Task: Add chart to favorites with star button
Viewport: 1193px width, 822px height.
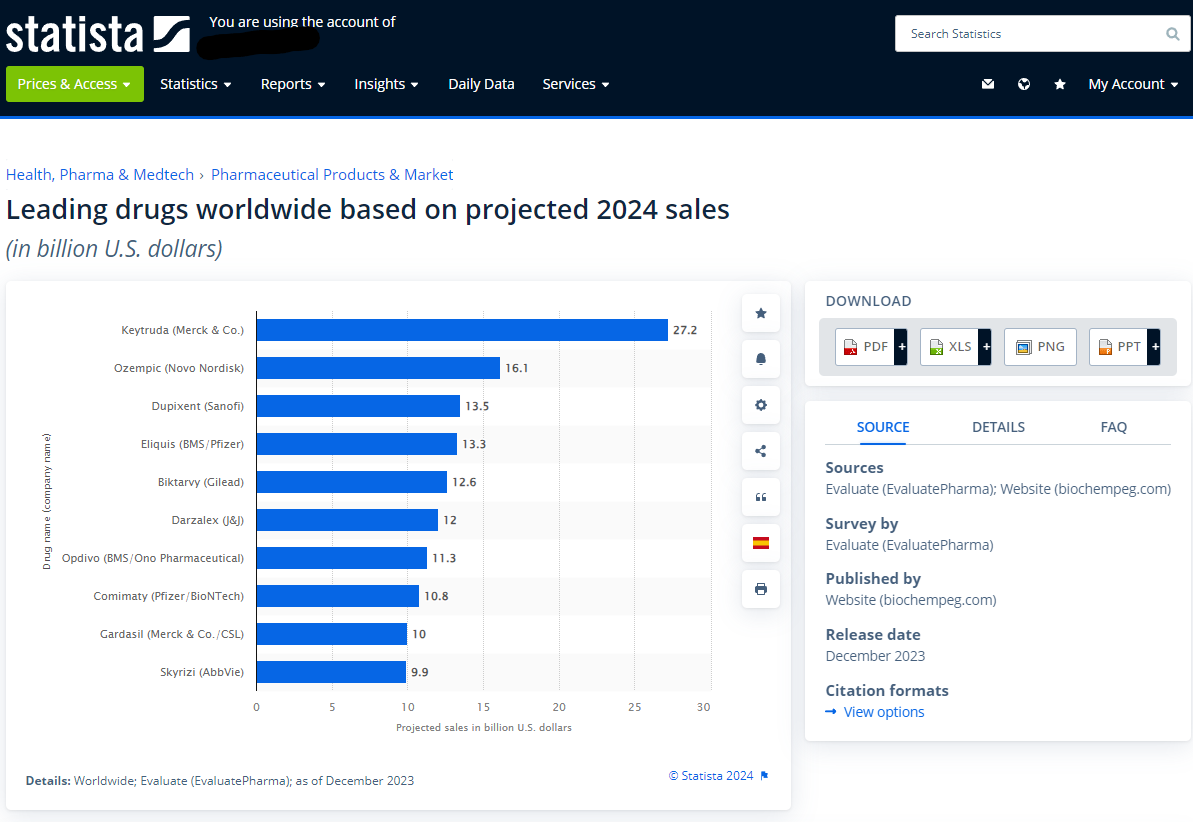Action: (761, 313)
